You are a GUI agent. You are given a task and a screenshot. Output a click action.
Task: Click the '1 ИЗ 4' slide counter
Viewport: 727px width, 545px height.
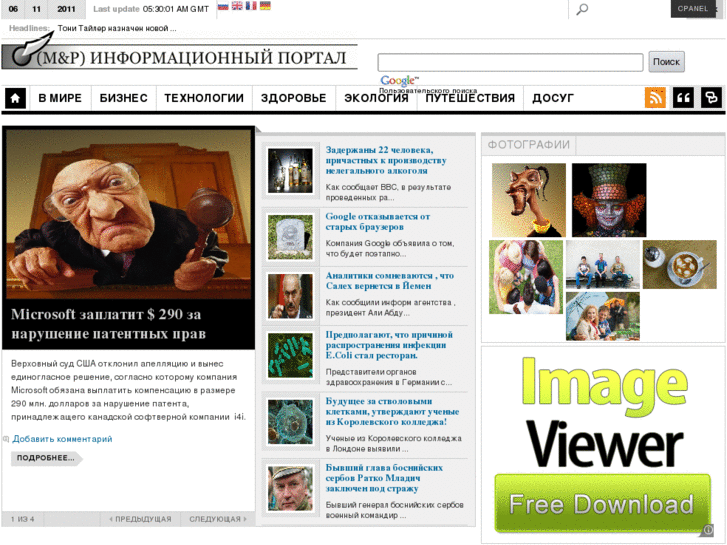23,519
